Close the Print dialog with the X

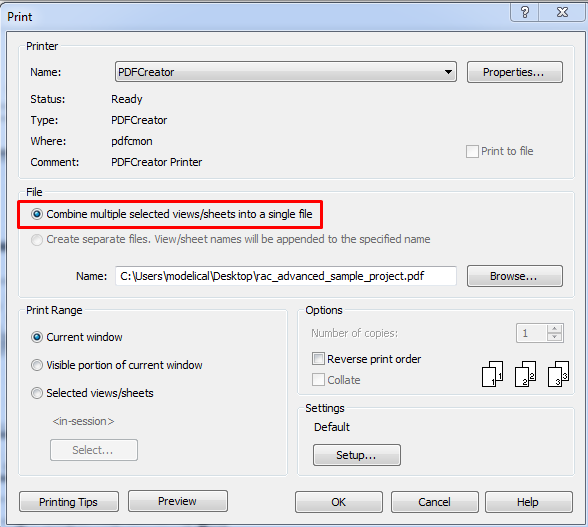[562, 13]
